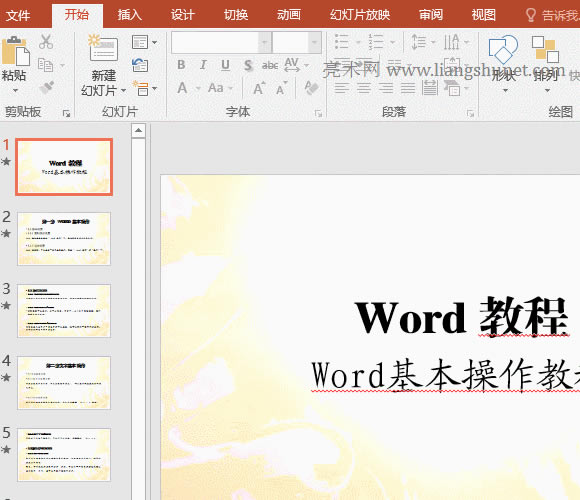Open the slide layout dropdown
This screenshot has width=580, height=500.
coord(144,42)
